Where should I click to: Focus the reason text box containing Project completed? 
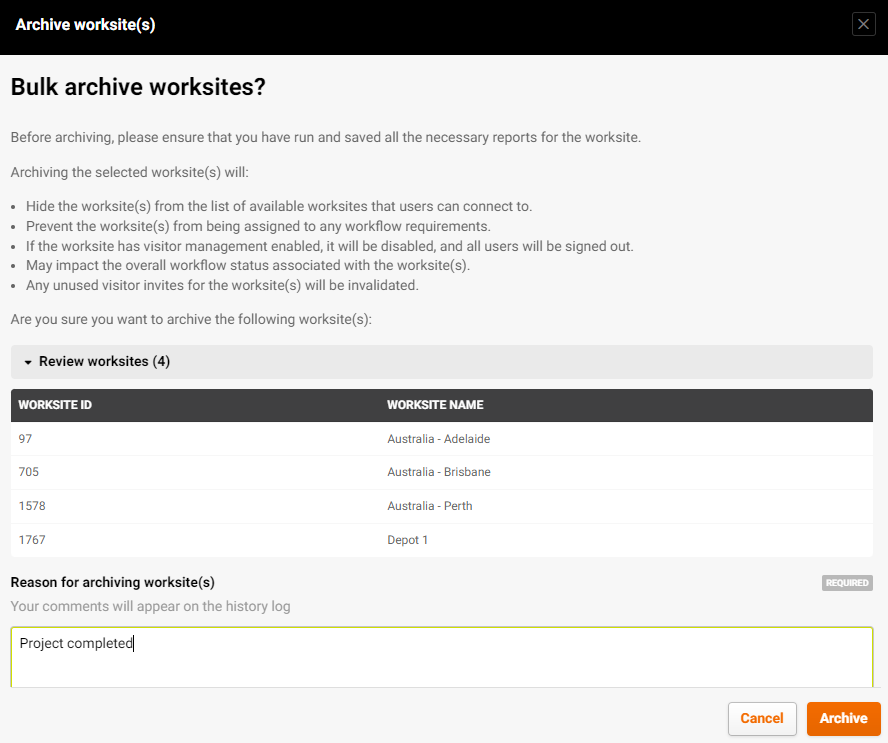[x=442, y=657]
